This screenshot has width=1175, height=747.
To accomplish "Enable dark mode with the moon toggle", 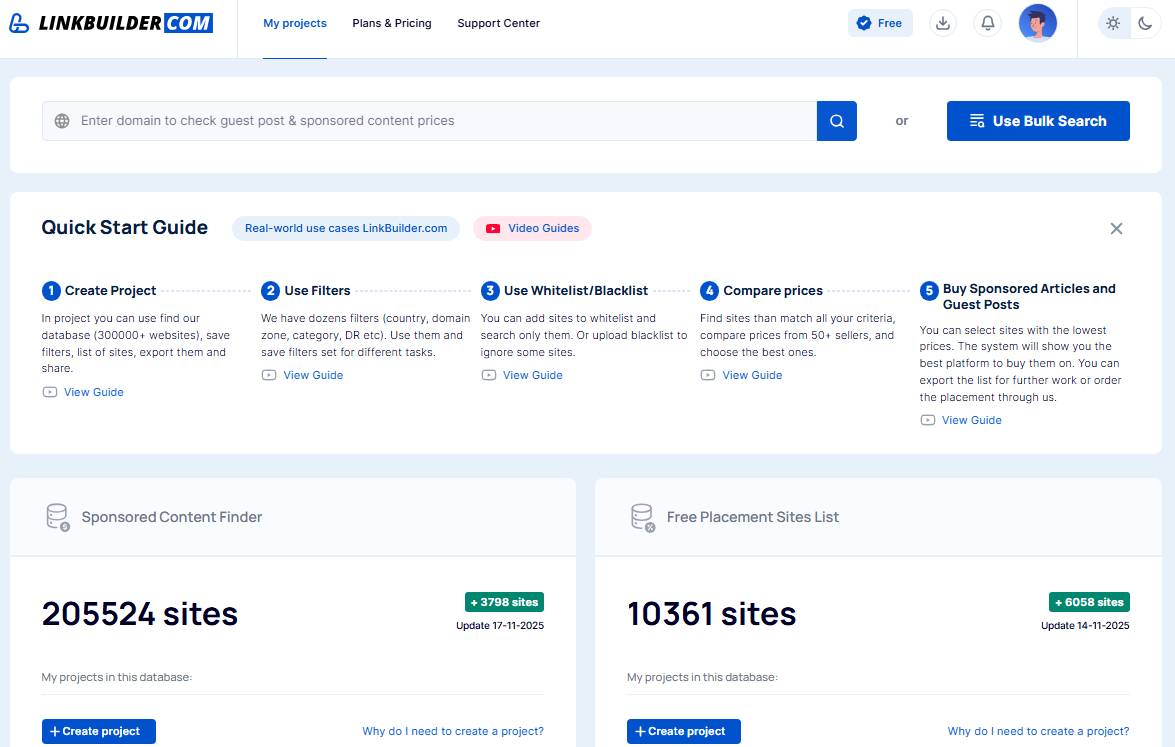I will 1145,22.
